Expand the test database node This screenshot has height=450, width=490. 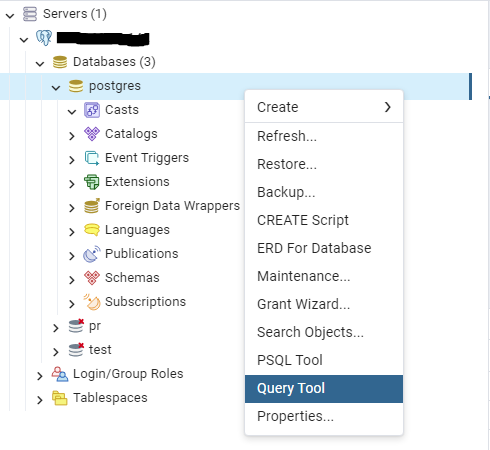pyautogui.click(x=56, y=352)
